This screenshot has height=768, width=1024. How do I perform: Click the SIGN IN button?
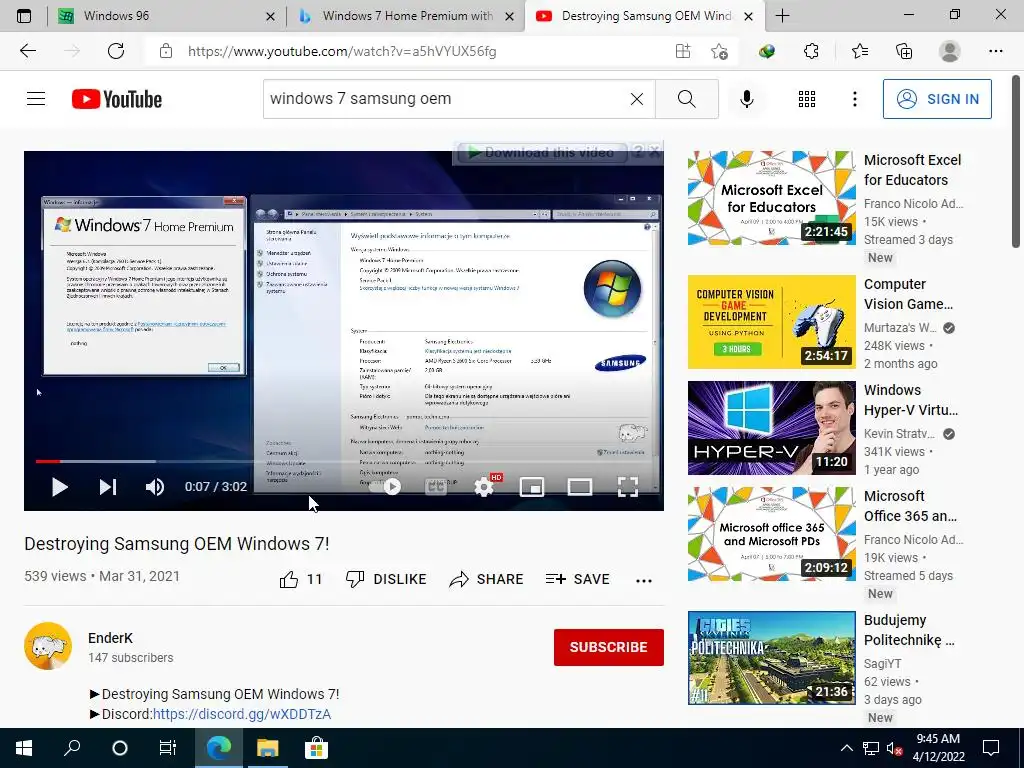(937, 99)
